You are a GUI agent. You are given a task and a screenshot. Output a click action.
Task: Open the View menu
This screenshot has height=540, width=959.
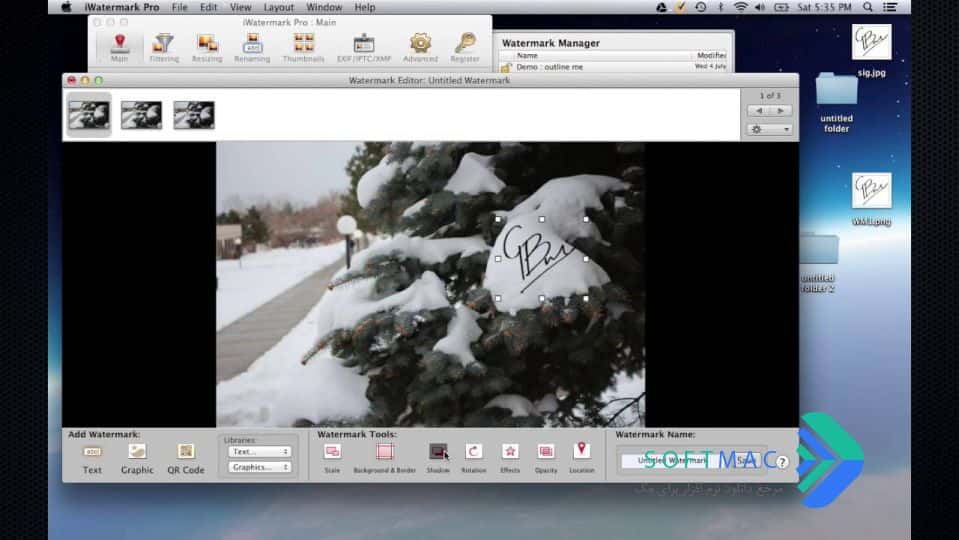pyautogui.click(x=240, y=7)
